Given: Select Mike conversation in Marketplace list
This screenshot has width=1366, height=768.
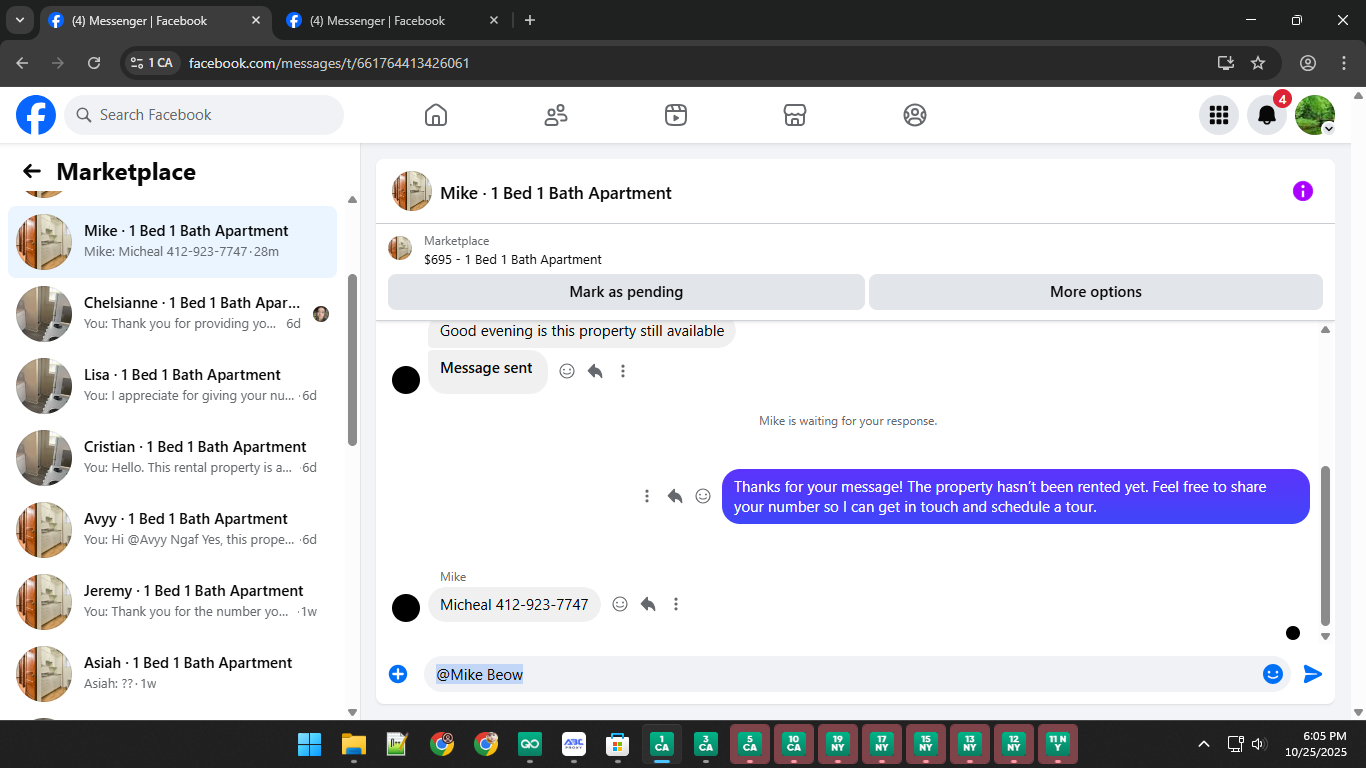Looking at the screenshot, I should pyautogui.click(x=172, y=242).
